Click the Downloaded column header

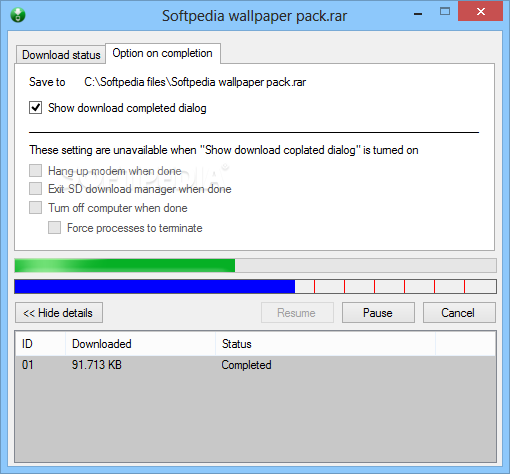point(140,344)
